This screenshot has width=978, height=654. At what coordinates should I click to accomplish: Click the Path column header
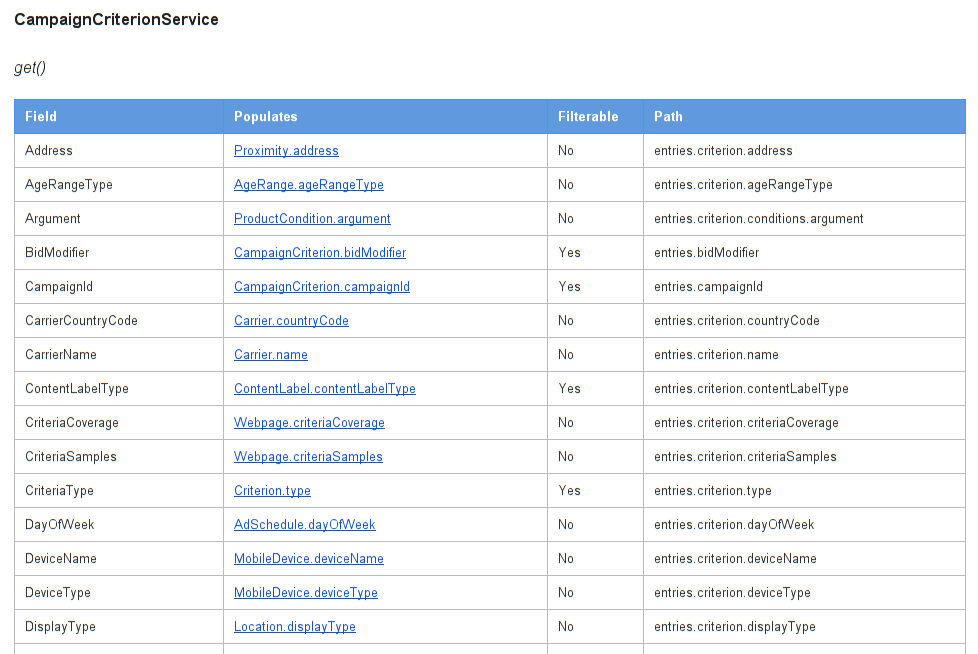(x=668, y=117)
